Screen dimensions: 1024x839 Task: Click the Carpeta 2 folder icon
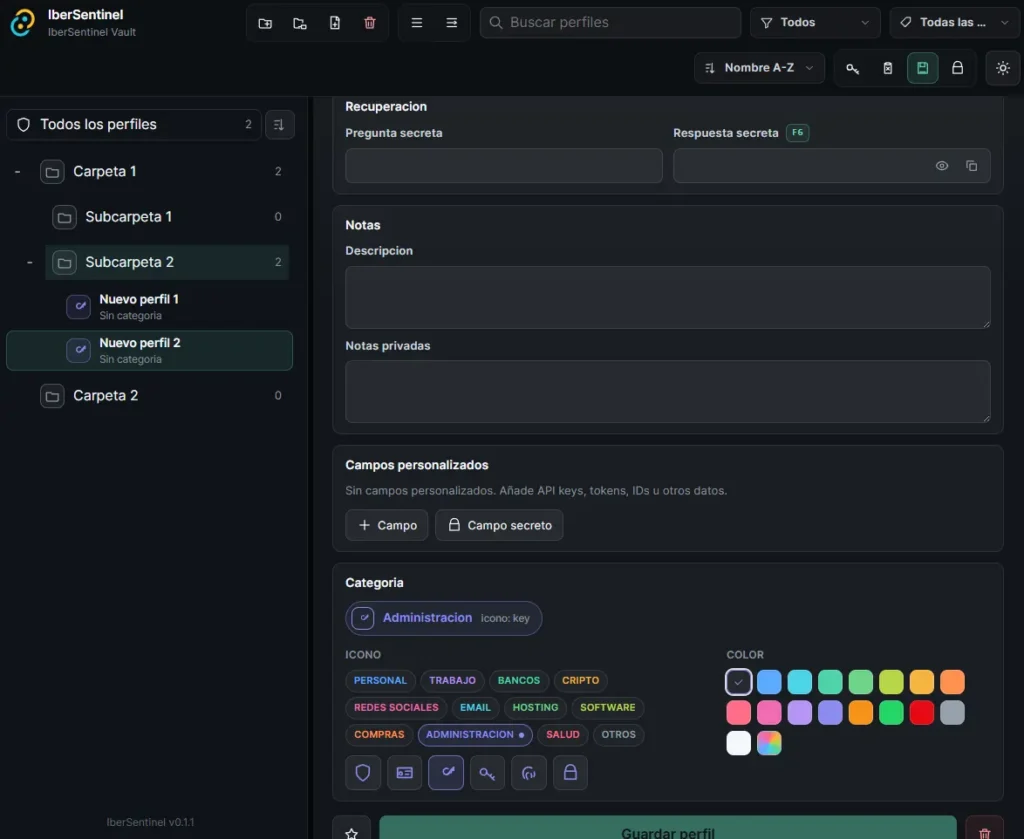52,396
